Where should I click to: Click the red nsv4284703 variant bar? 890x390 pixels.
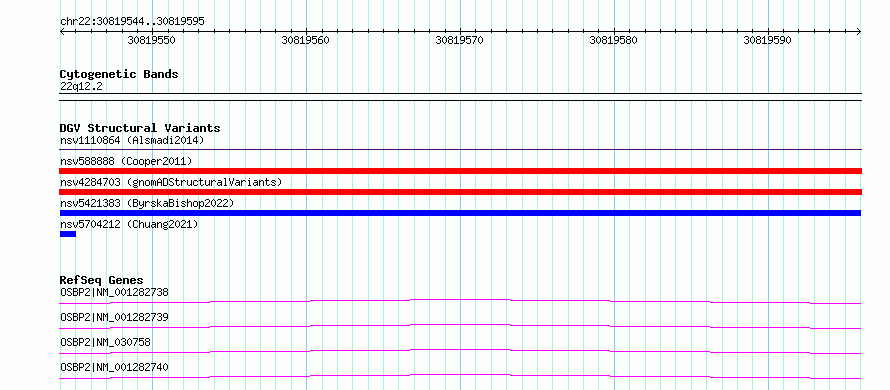pyautogui.click(x=461, y=192)
